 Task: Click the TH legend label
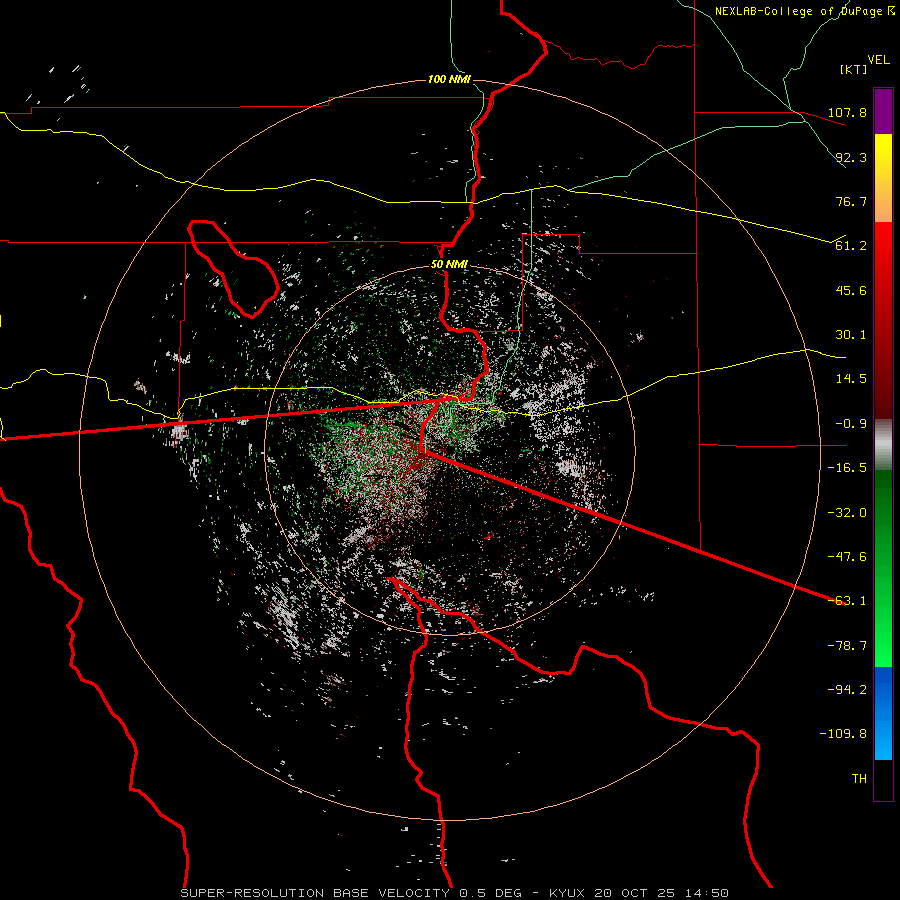(859, 778)
